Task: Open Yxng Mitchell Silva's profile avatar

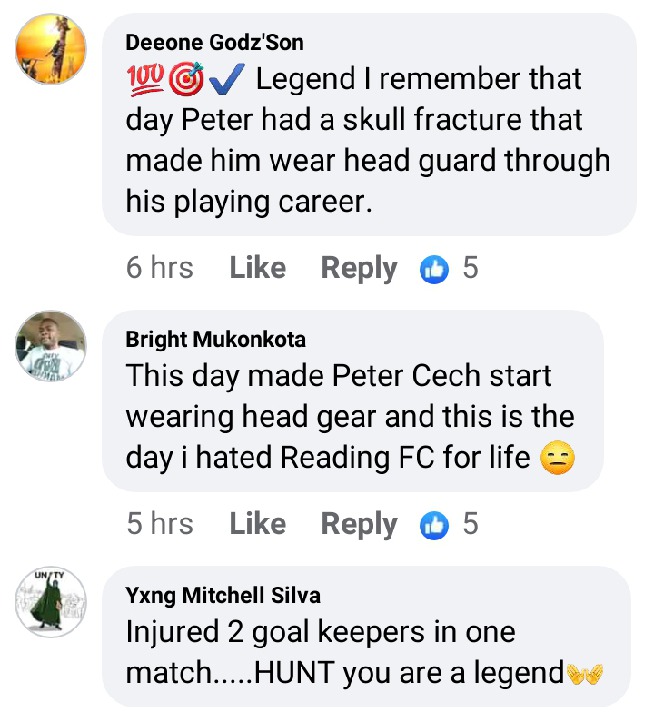Action: tap(51, 602)
